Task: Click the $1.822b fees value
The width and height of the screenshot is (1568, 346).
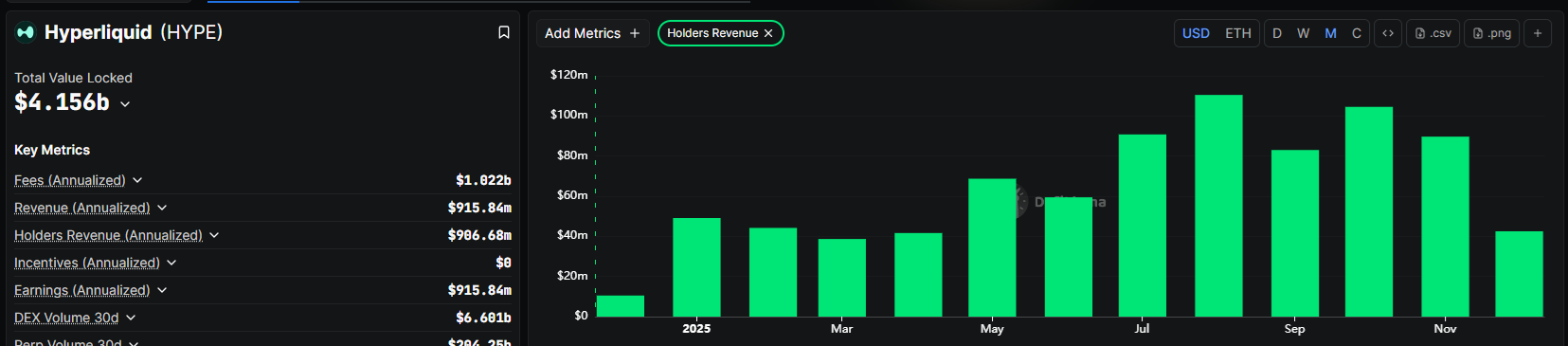Action: [x=483, y=180]
